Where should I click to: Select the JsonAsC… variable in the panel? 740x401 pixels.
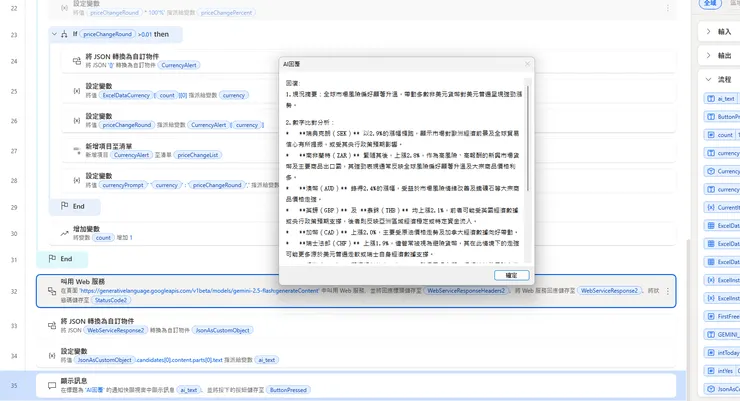click(x=722, y=389)
